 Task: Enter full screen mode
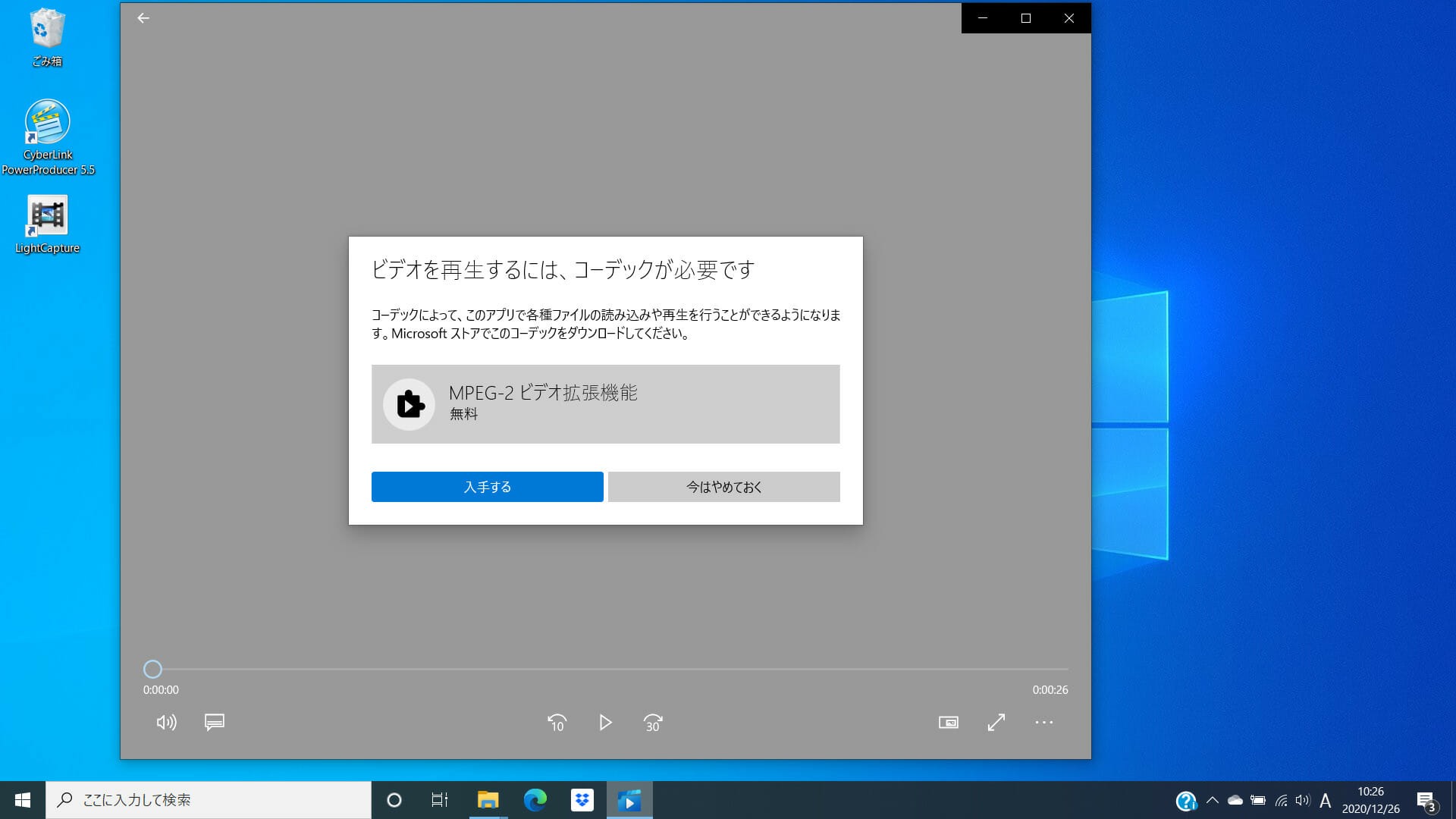[x=996, y=723]
